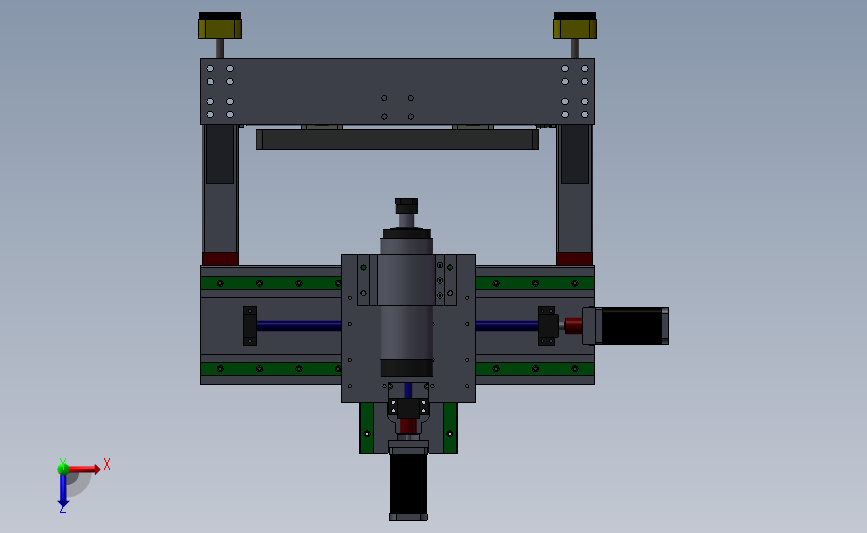
Task: Select the red coupling above the bottom stepper motor
Action: pyautogui.click(x=408, y=426)
